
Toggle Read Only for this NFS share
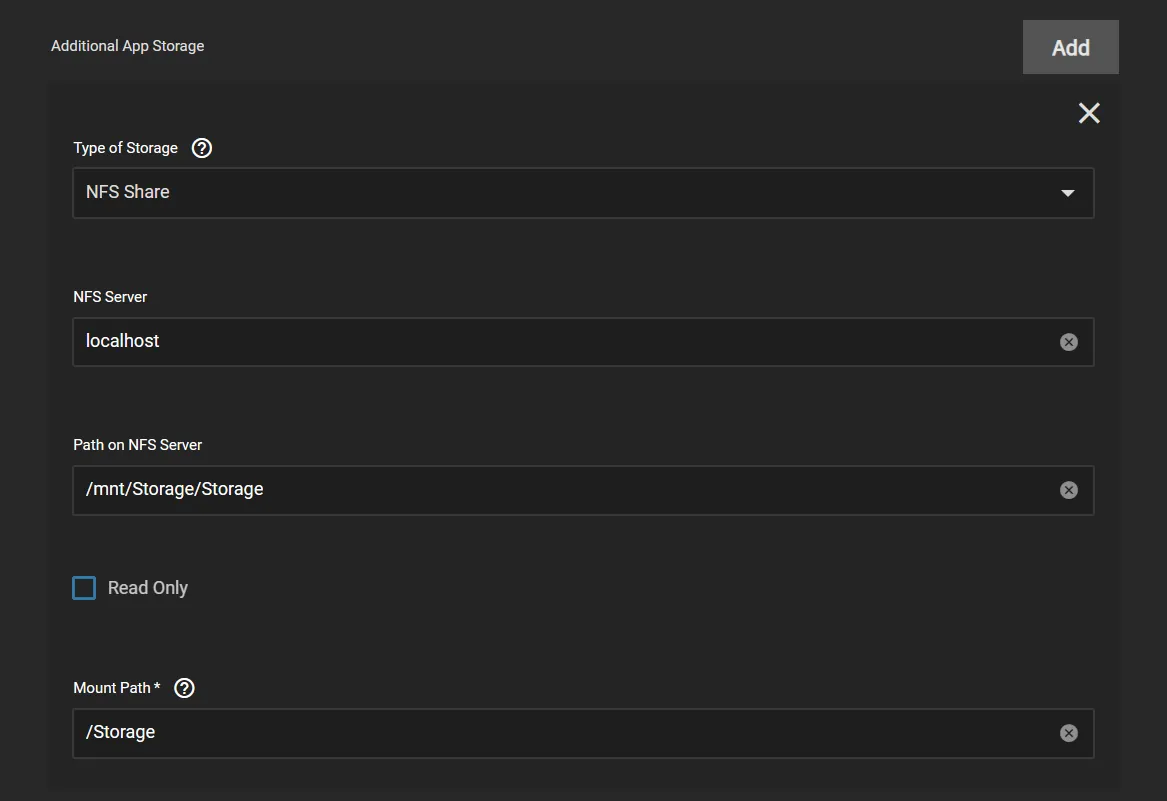84,587
